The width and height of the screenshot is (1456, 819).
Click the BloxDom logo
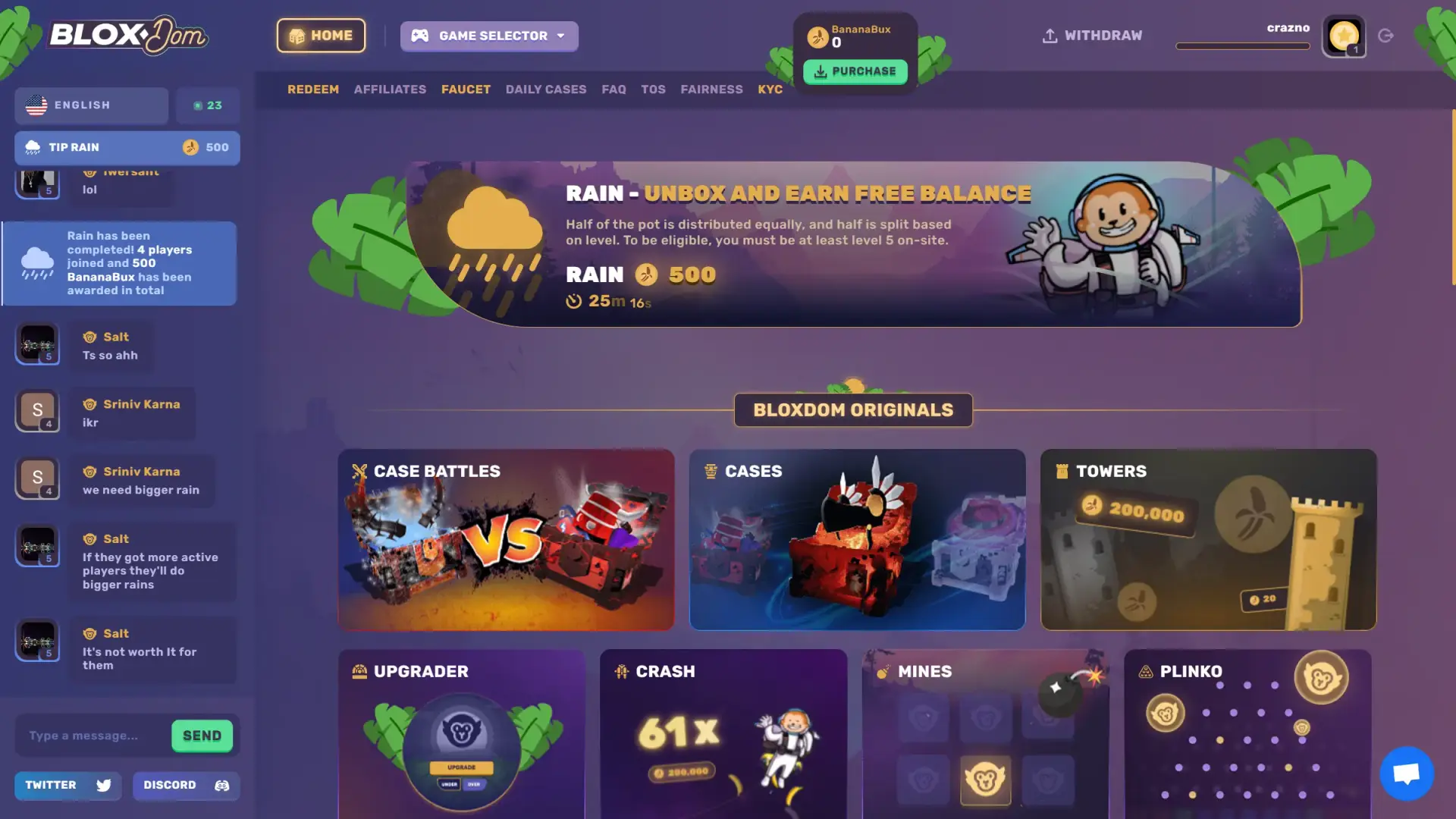(x=128, y=36)
